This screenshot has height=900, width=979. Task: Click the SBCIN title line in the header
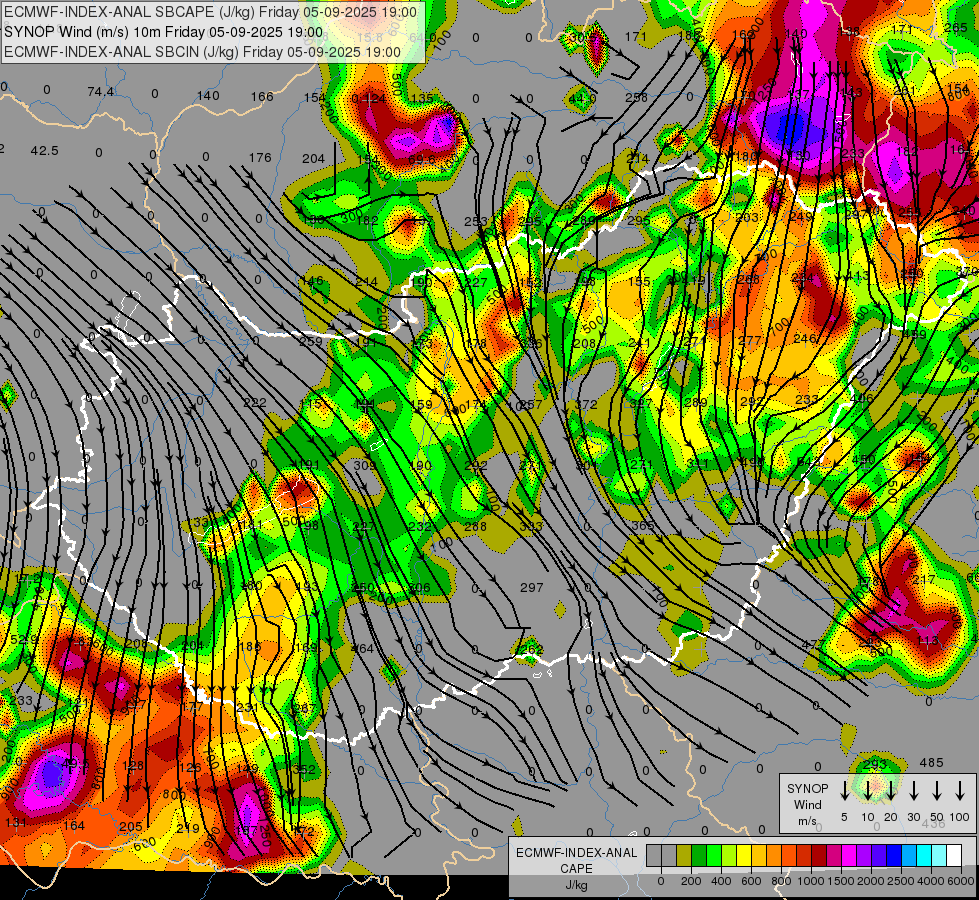[x=202, y=52]
